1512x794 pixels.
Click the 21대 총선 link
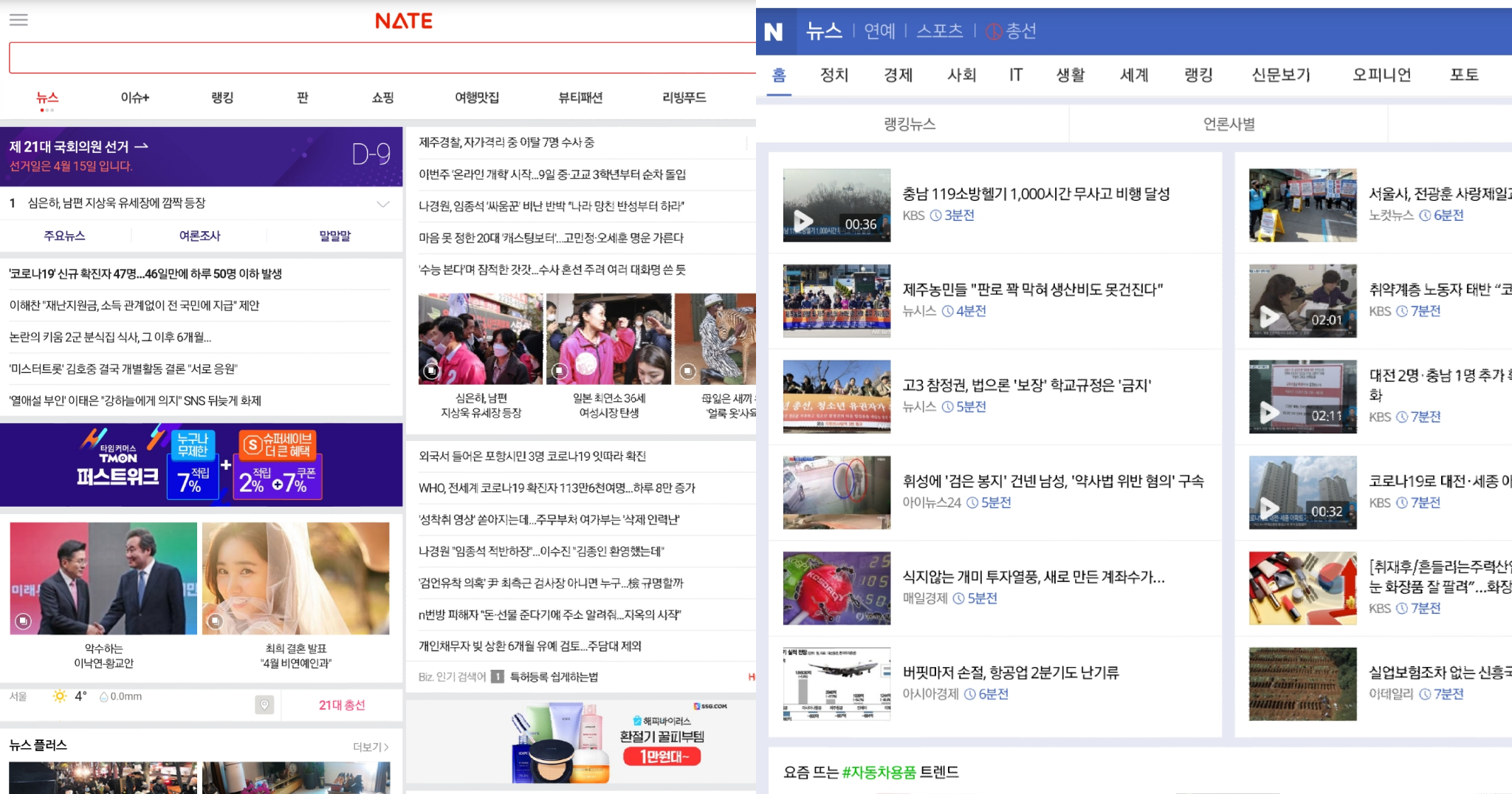point(342,705)
